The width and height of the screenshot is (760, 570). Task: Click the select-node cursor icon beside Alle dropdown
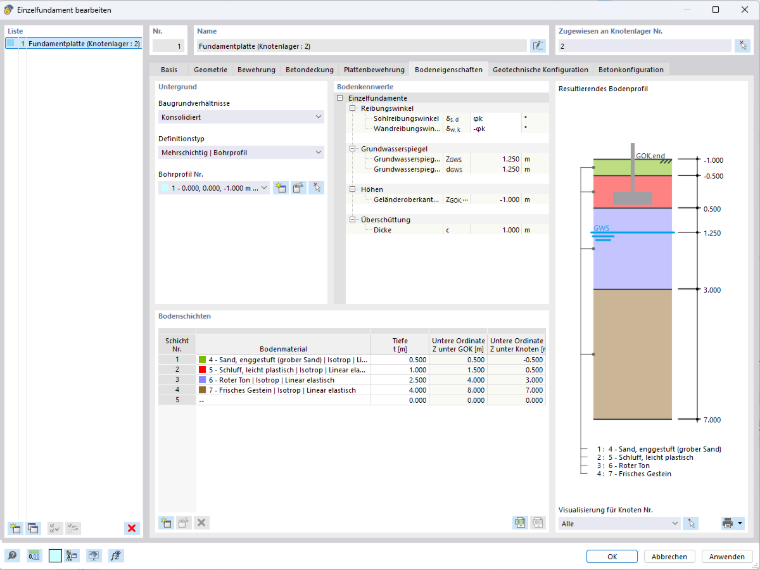click(691, 523)
